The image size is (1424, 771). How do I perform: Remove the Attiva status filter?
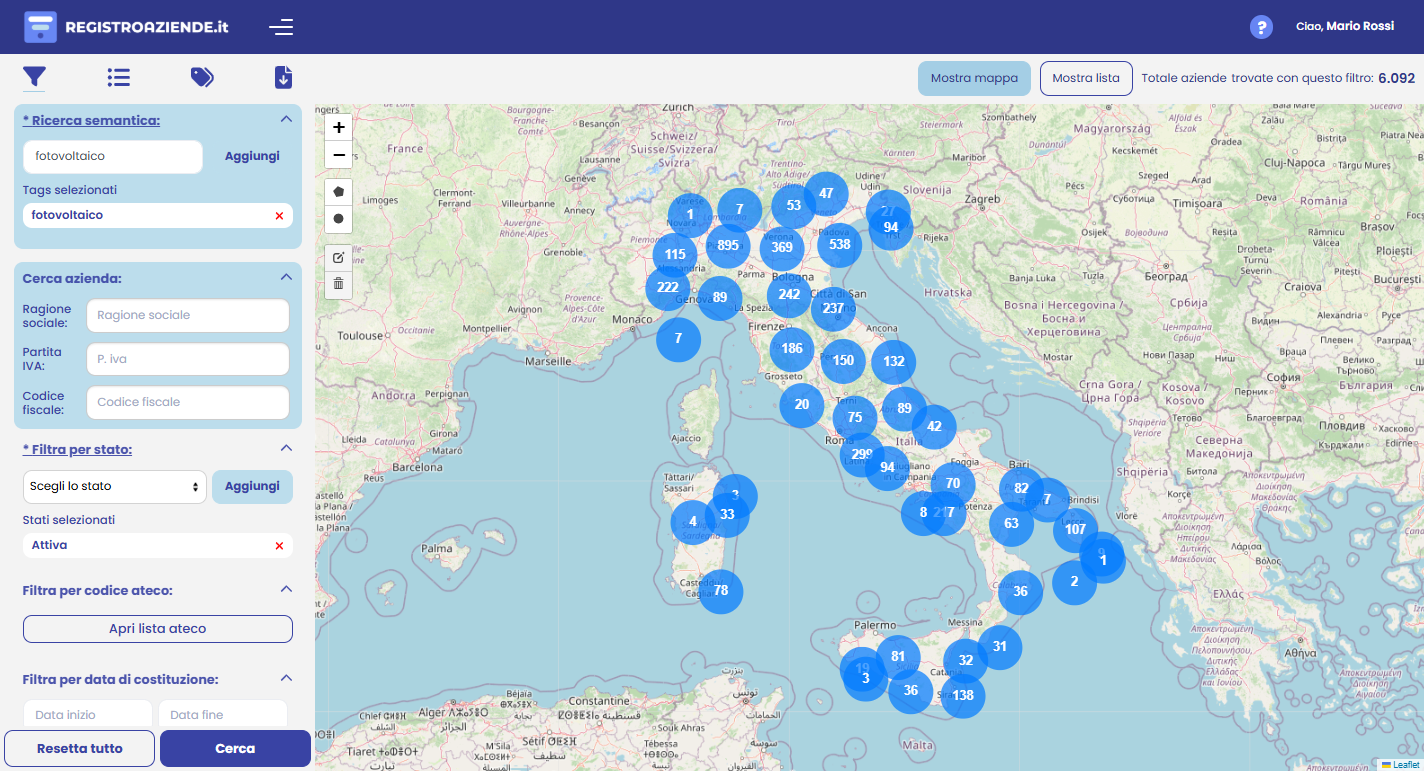pos(279,546)
